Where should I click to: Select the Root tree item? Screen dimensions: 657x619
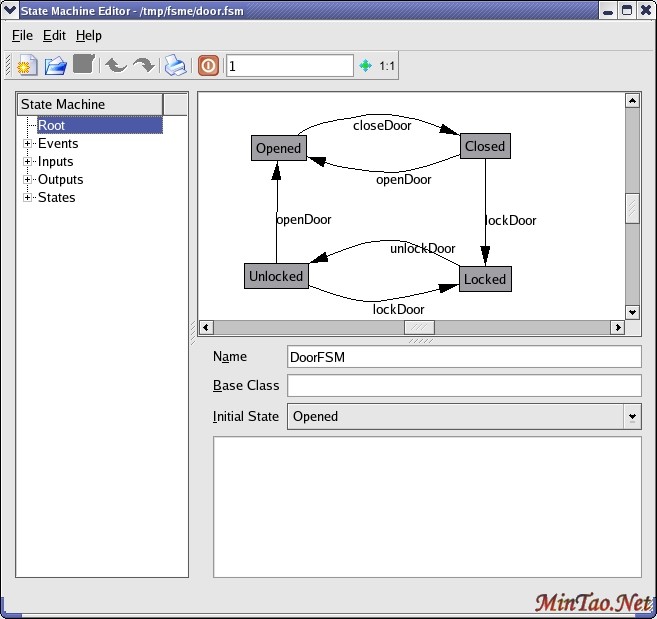click(x=52, y=126)
